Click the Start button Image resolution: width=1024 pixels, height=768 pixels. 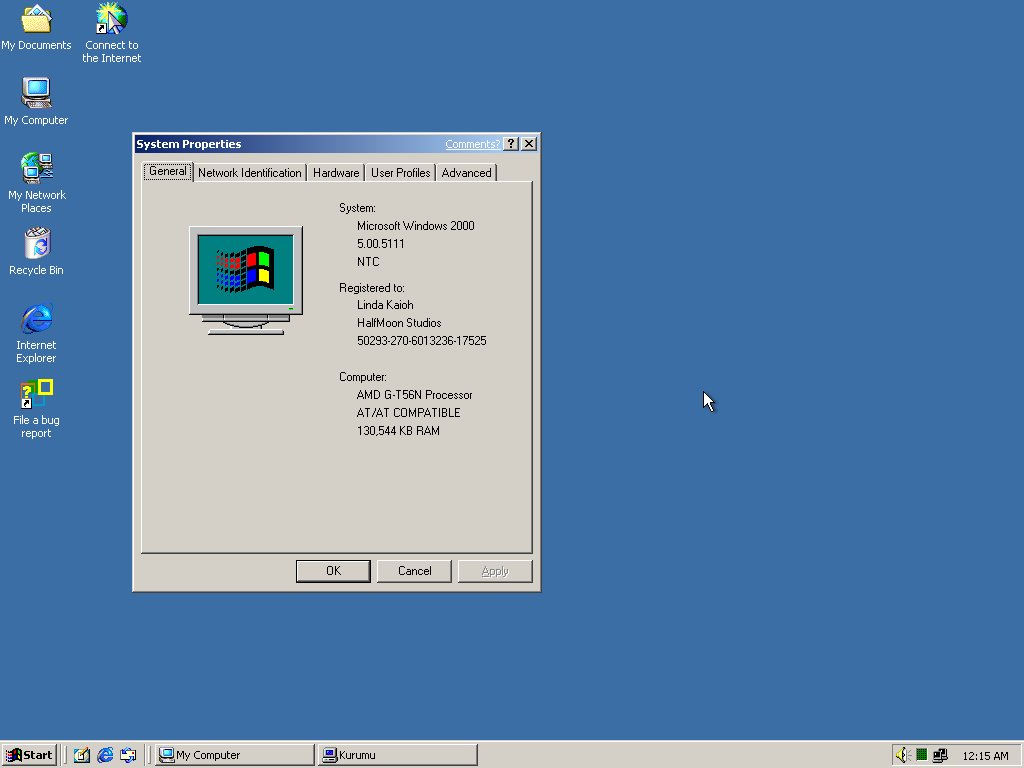(x=29, y=755)
